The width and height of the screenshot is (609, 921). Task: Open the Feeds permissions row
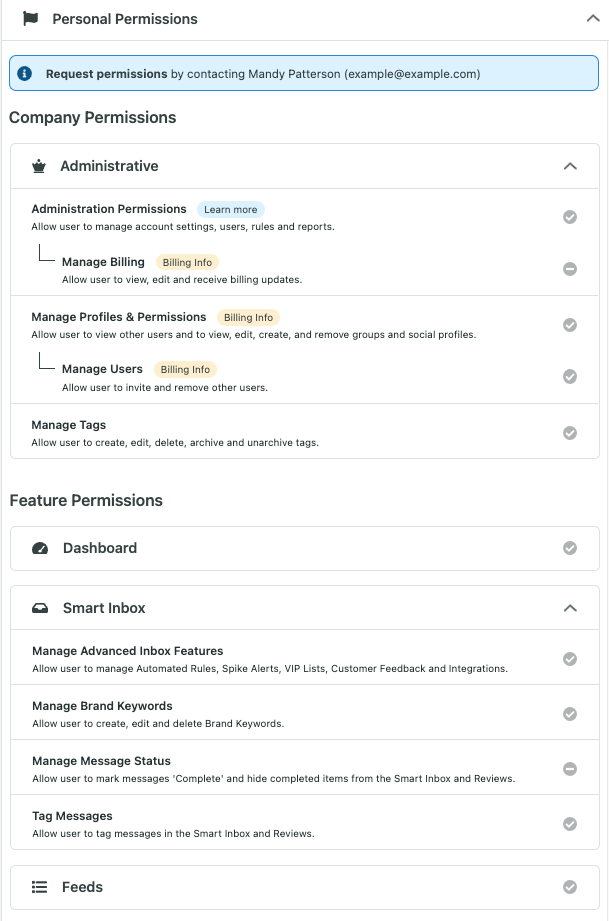[x=305, y=887]
